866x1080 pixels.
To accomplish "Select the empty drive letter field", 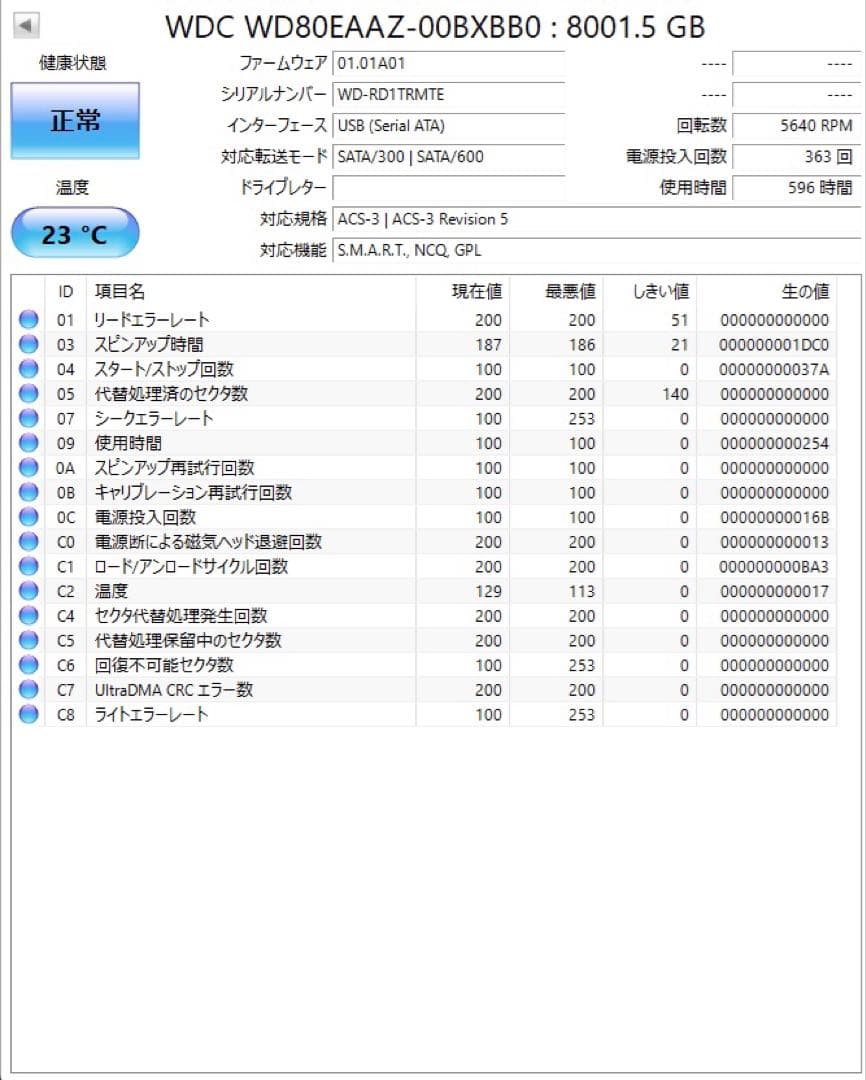I will coord(449,187).
